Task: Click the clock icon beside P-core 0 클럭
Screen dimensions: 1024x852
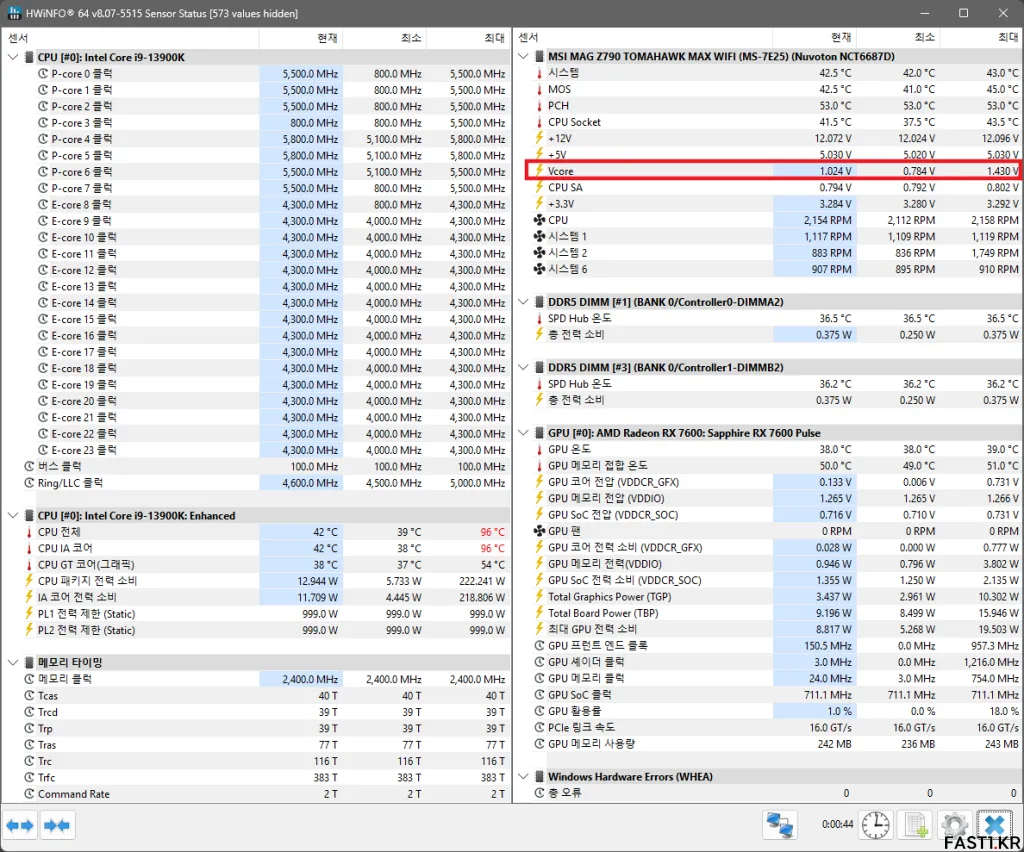Action: (x=44, y=74)
